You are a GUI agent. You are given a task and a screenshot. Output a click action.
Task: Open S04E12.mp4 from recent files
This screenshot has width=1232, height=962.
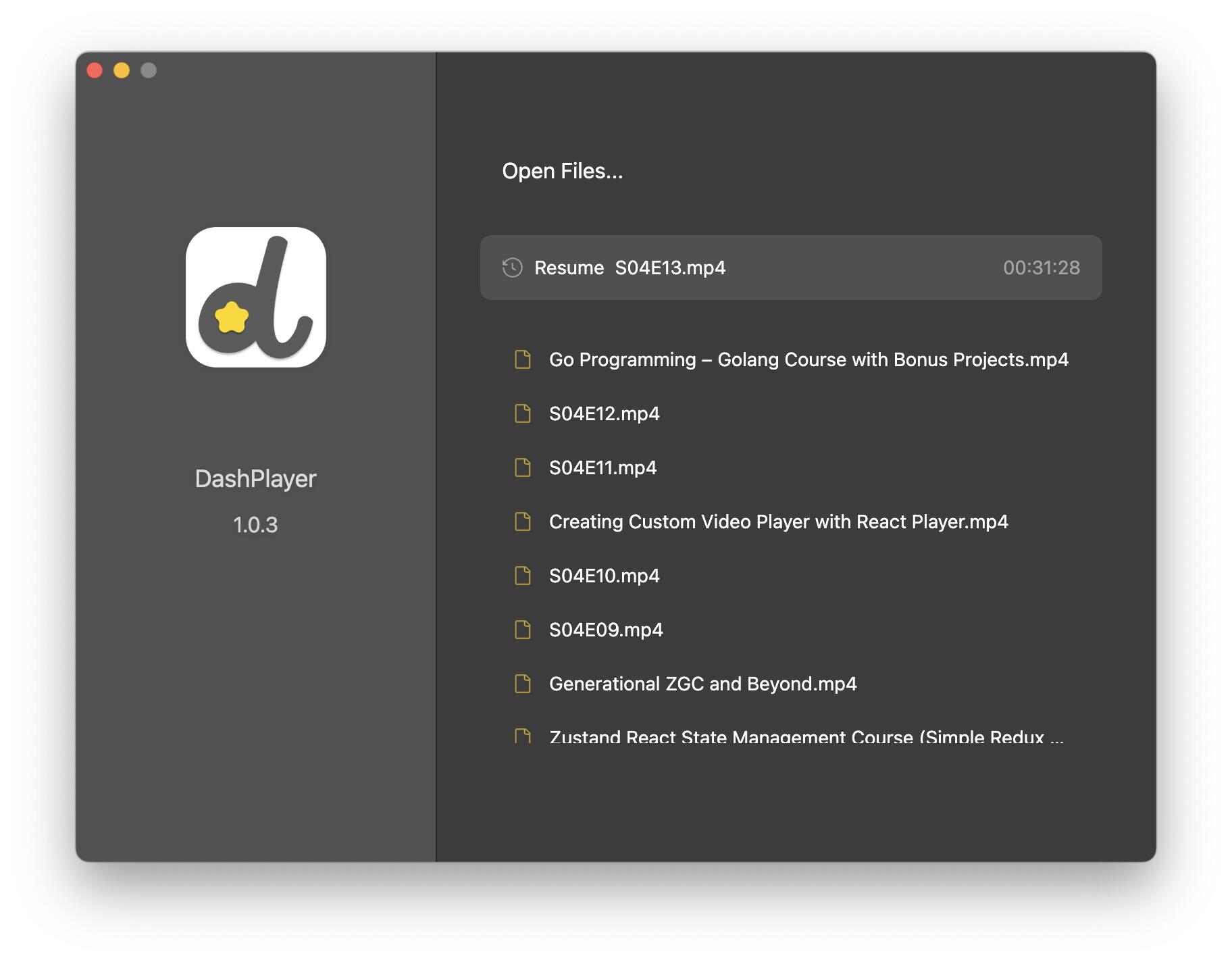point(605,413)
